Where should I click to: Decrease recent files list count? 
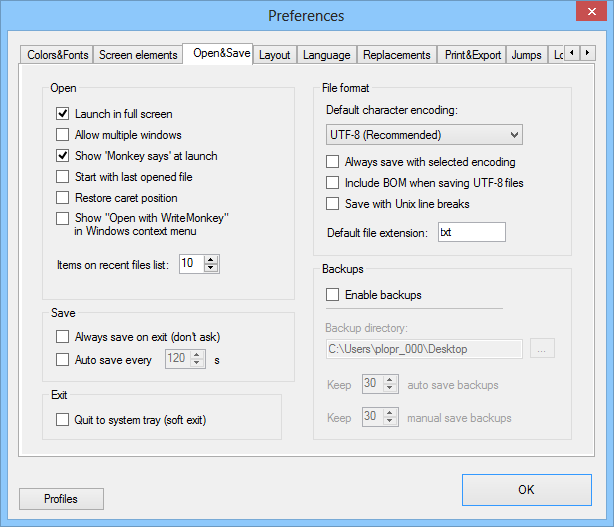click(210, 269)
